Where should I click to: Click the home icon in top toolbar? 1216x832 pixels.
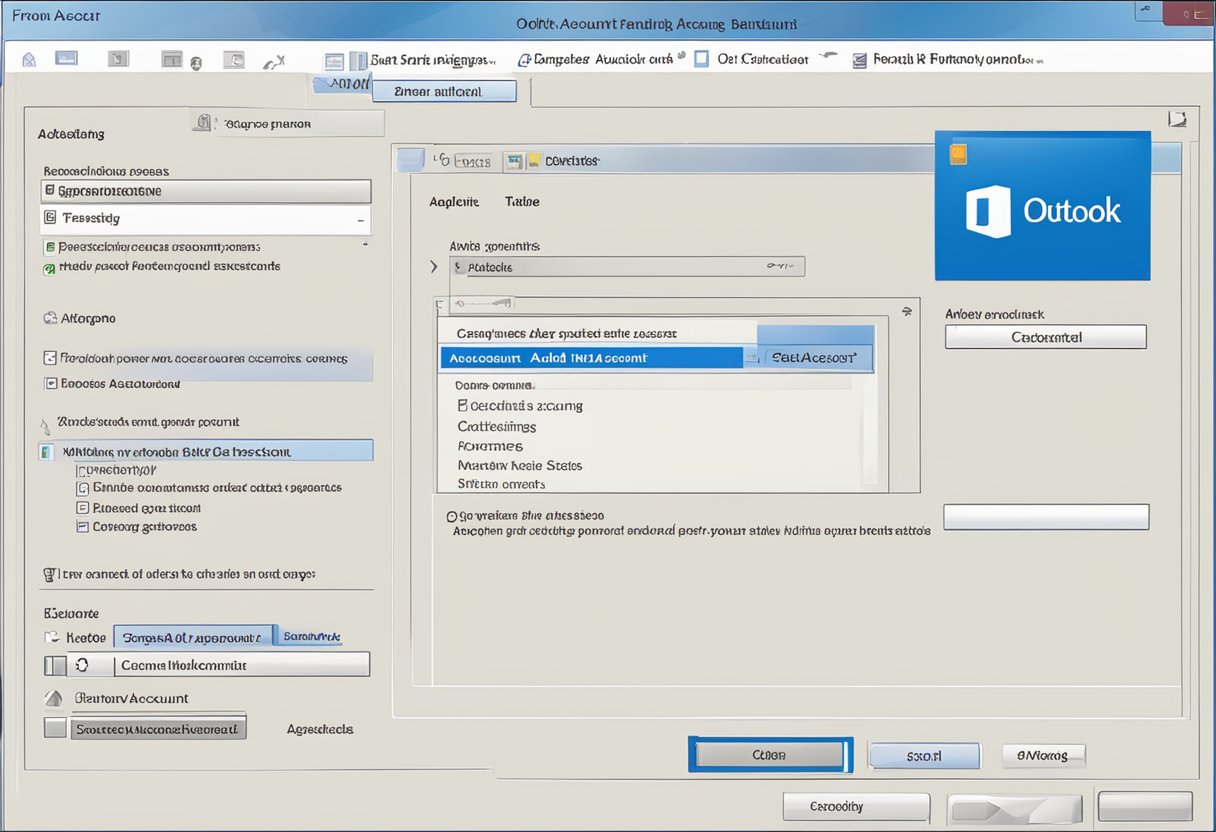tap(29, 60)
